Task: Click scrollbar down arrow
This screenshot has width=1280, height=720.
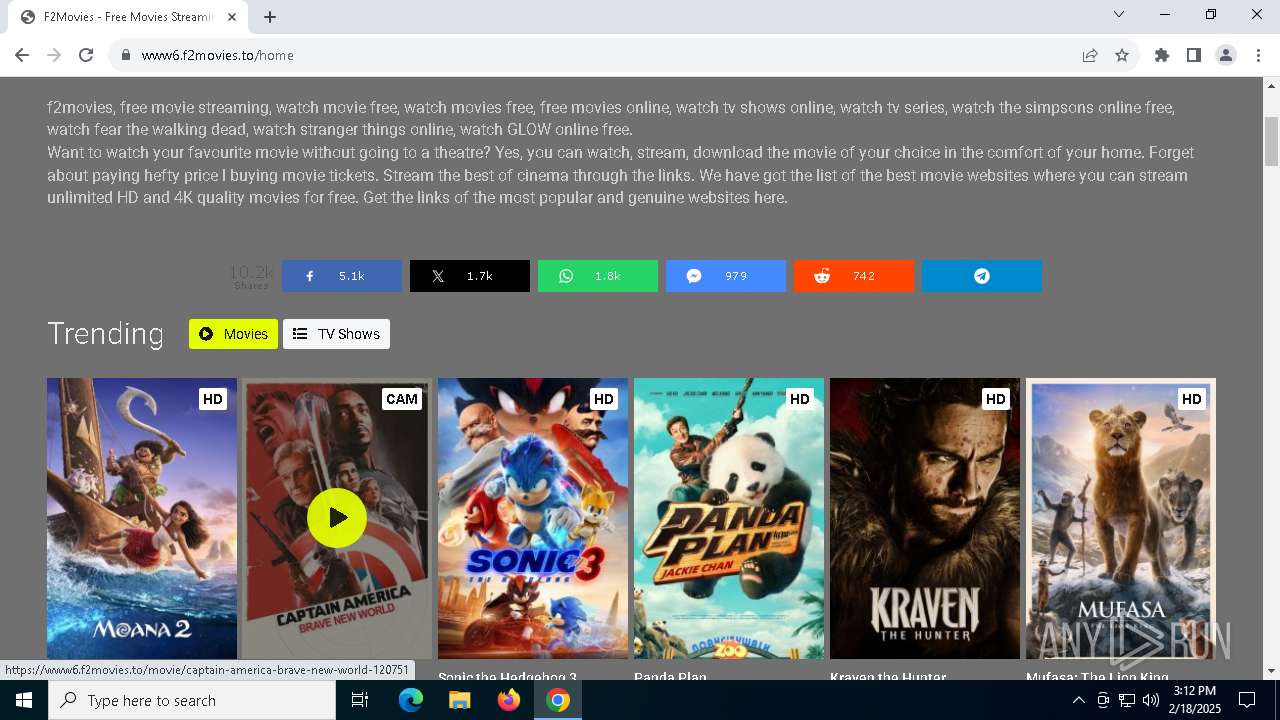Action: pos(1272,671)
